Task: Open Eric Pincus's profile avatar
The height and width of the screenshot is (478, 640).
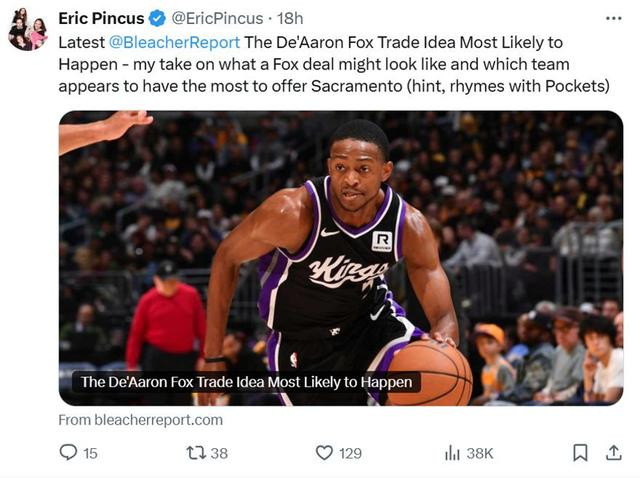Action: click(x=27, y=28)
